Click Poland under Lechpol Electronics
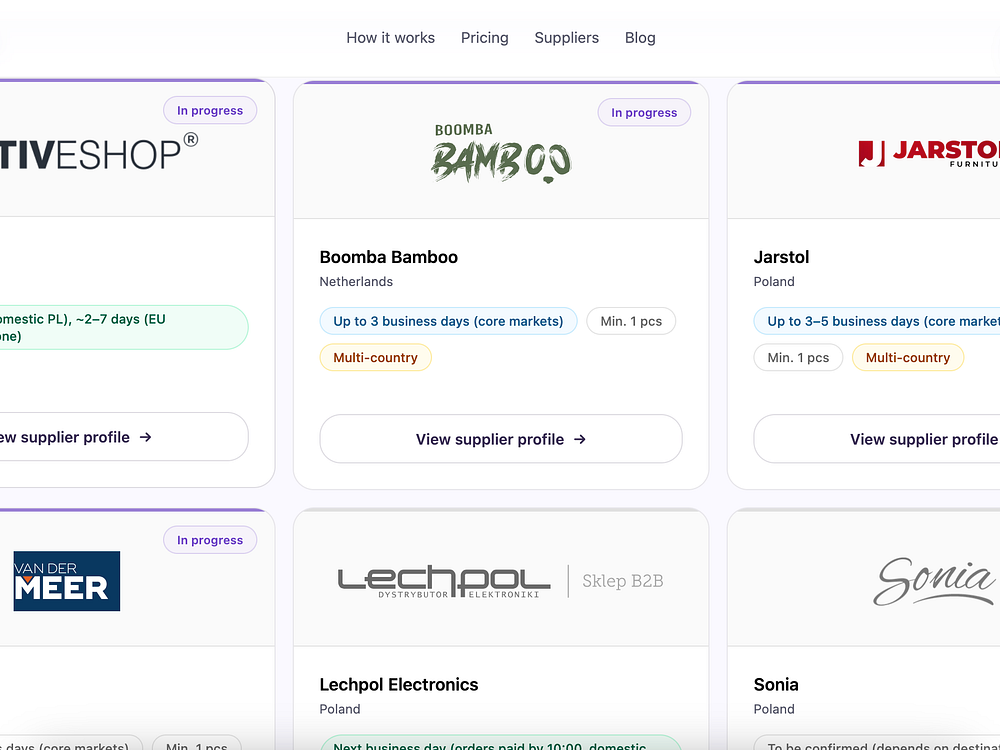 [x=339, y=709]
